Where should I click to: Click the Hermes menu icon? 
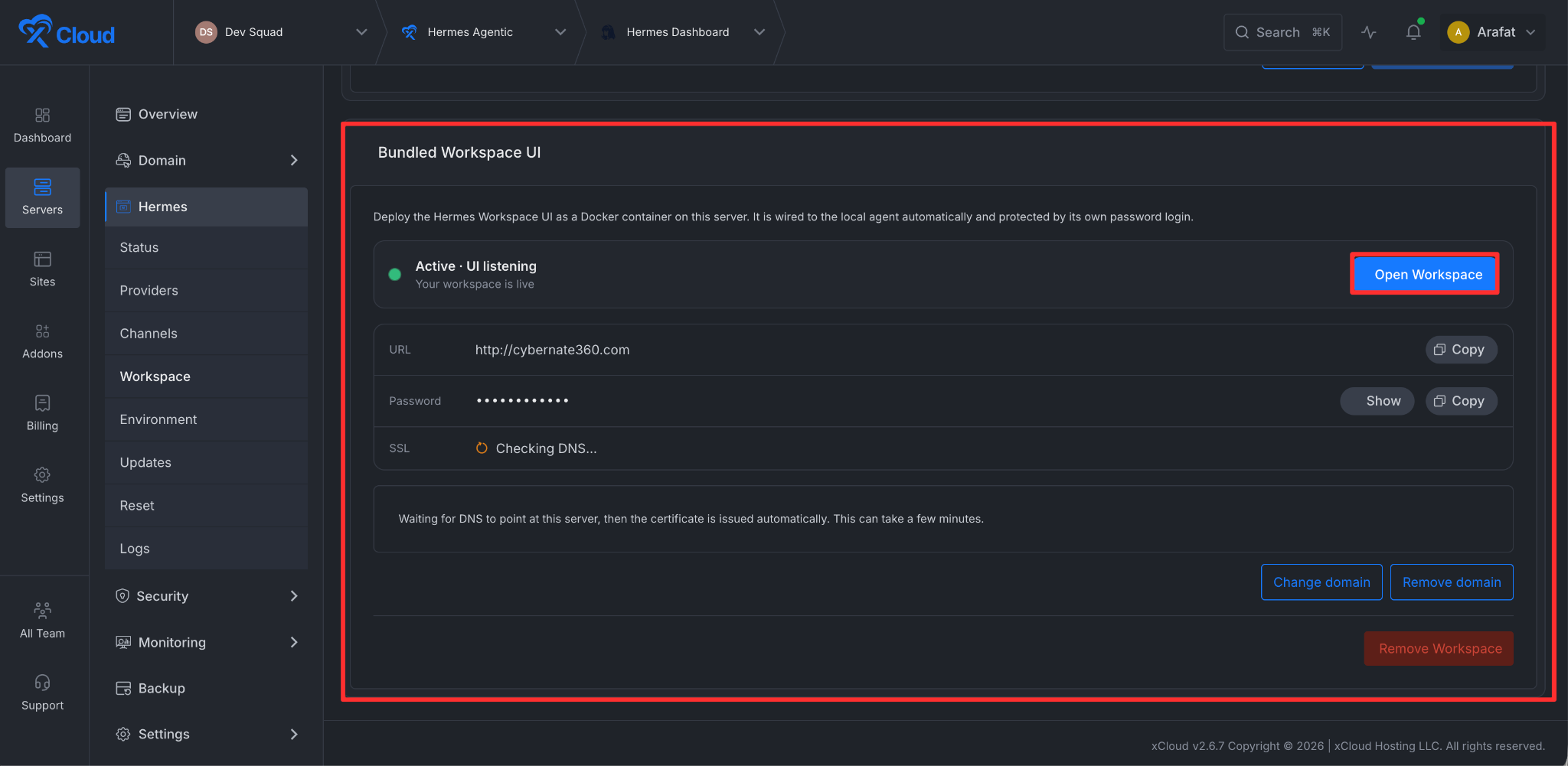click(123, 207)
